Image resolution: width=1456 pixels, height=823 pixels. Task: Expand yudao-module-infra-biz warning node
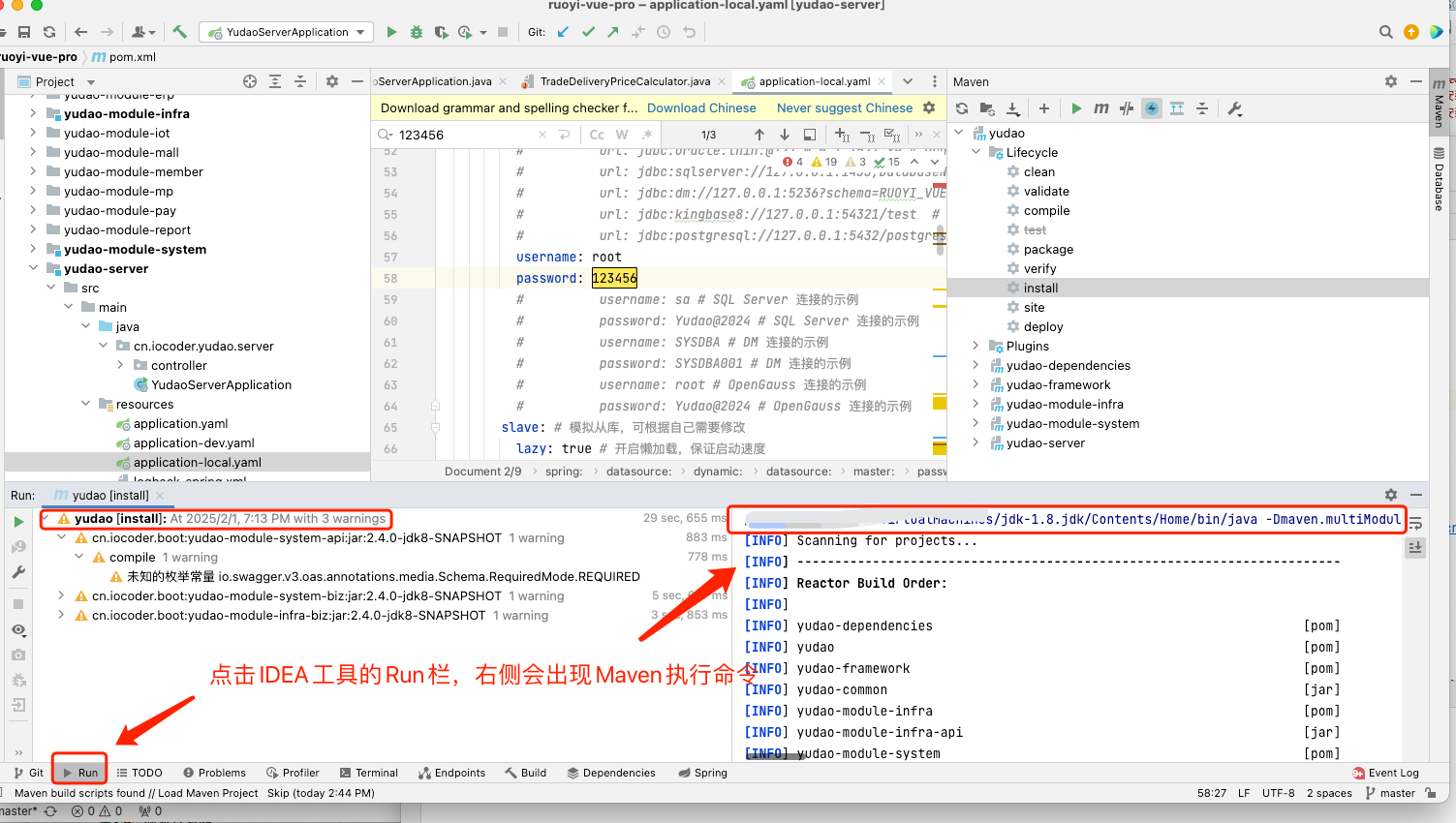(62, 615)
